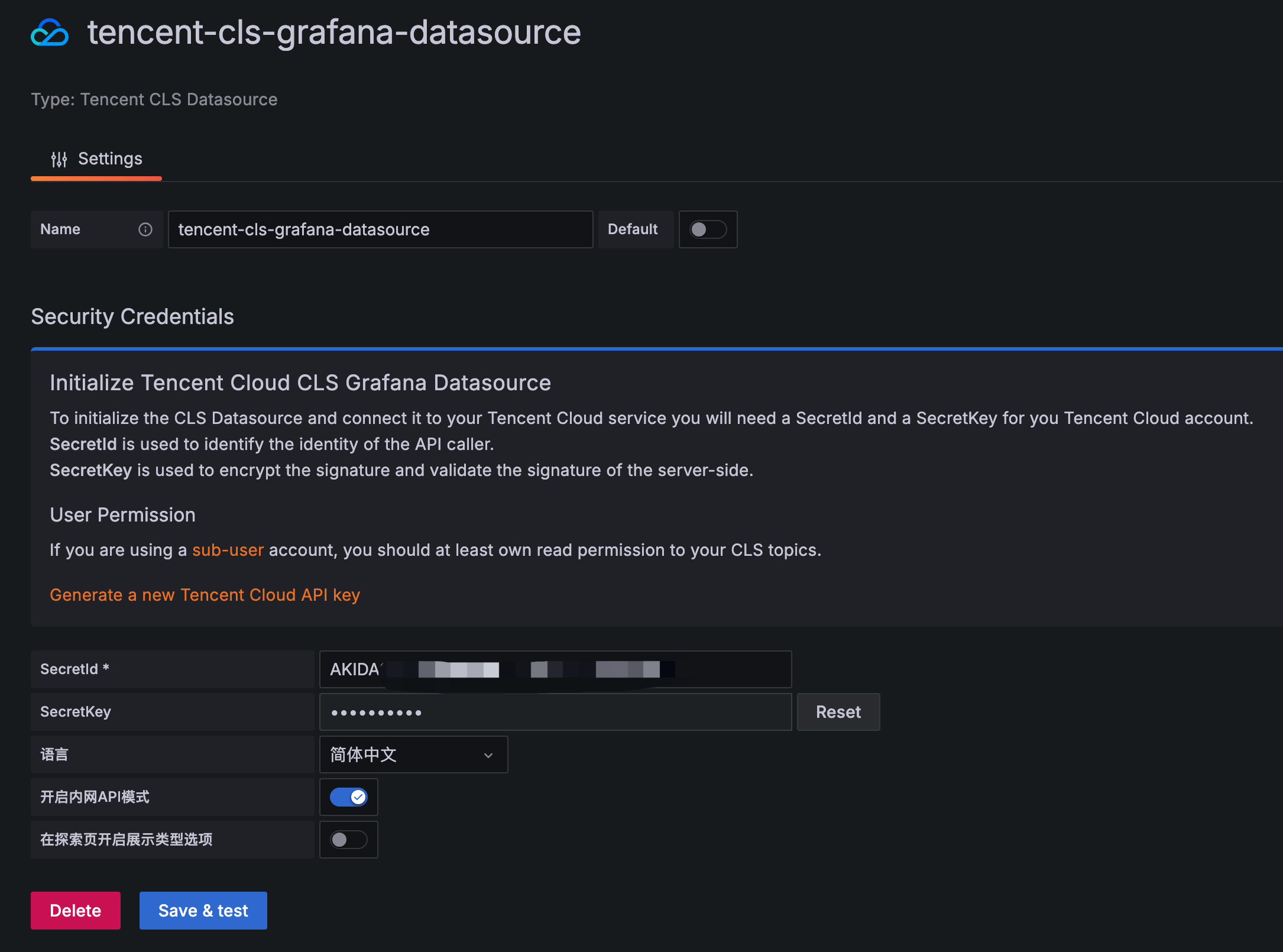Click 'Initialize Tencent Cloud CLS Grafana Datasource' heading

(x=300, y=383)
